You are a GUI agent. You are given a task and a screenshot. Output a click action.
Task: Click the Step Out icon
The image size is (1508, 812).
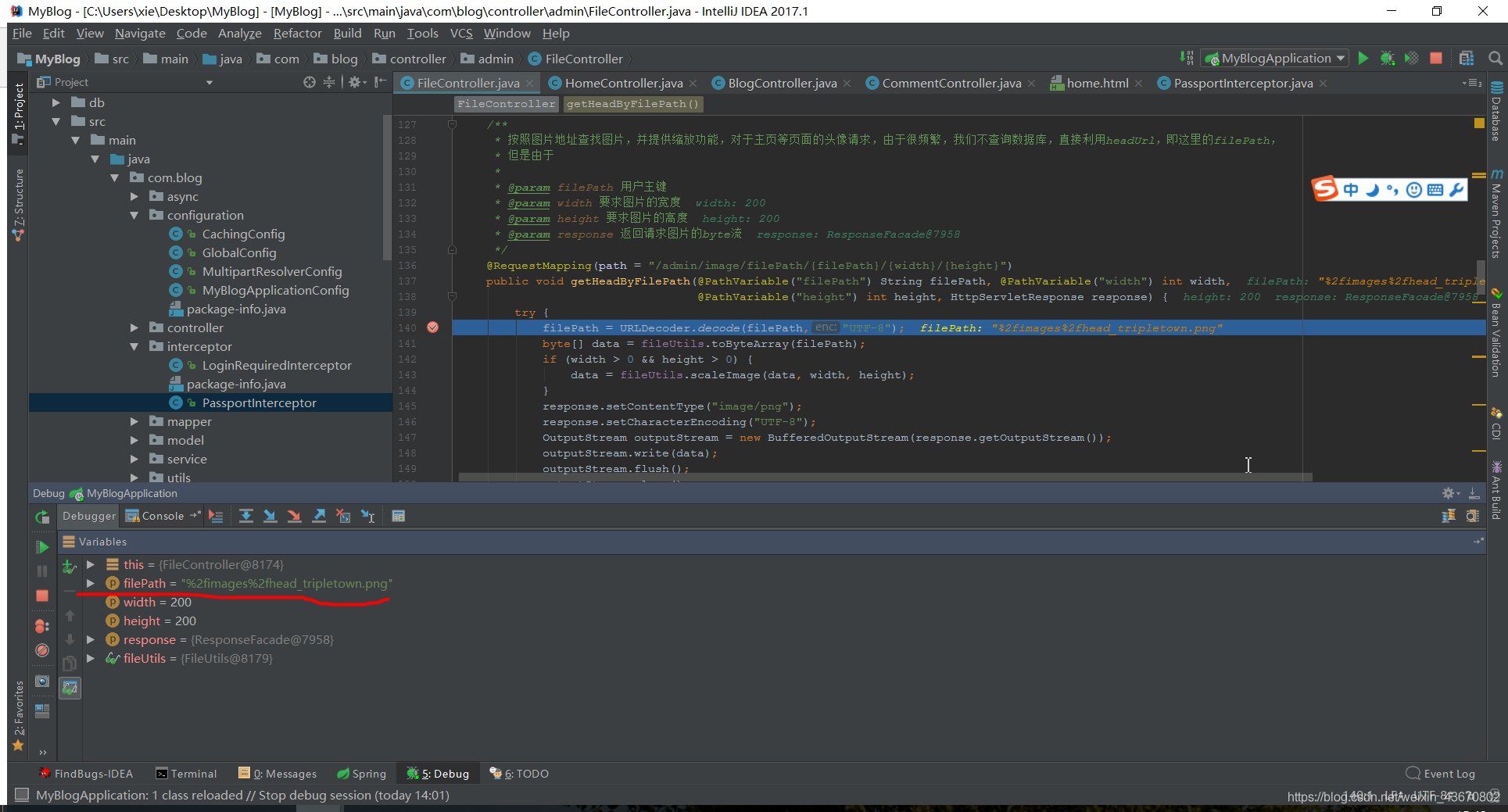click(319, 516)
